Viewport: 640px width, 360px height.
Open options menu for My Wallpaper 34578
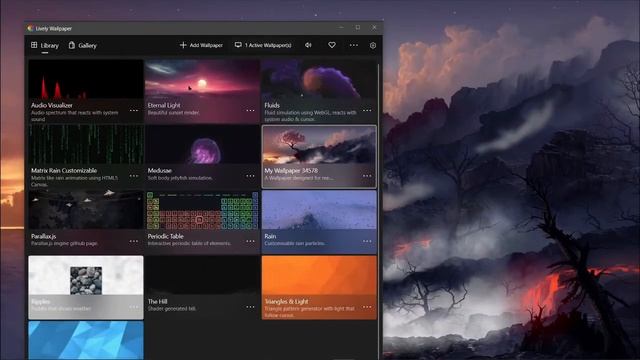pos(367,176)
